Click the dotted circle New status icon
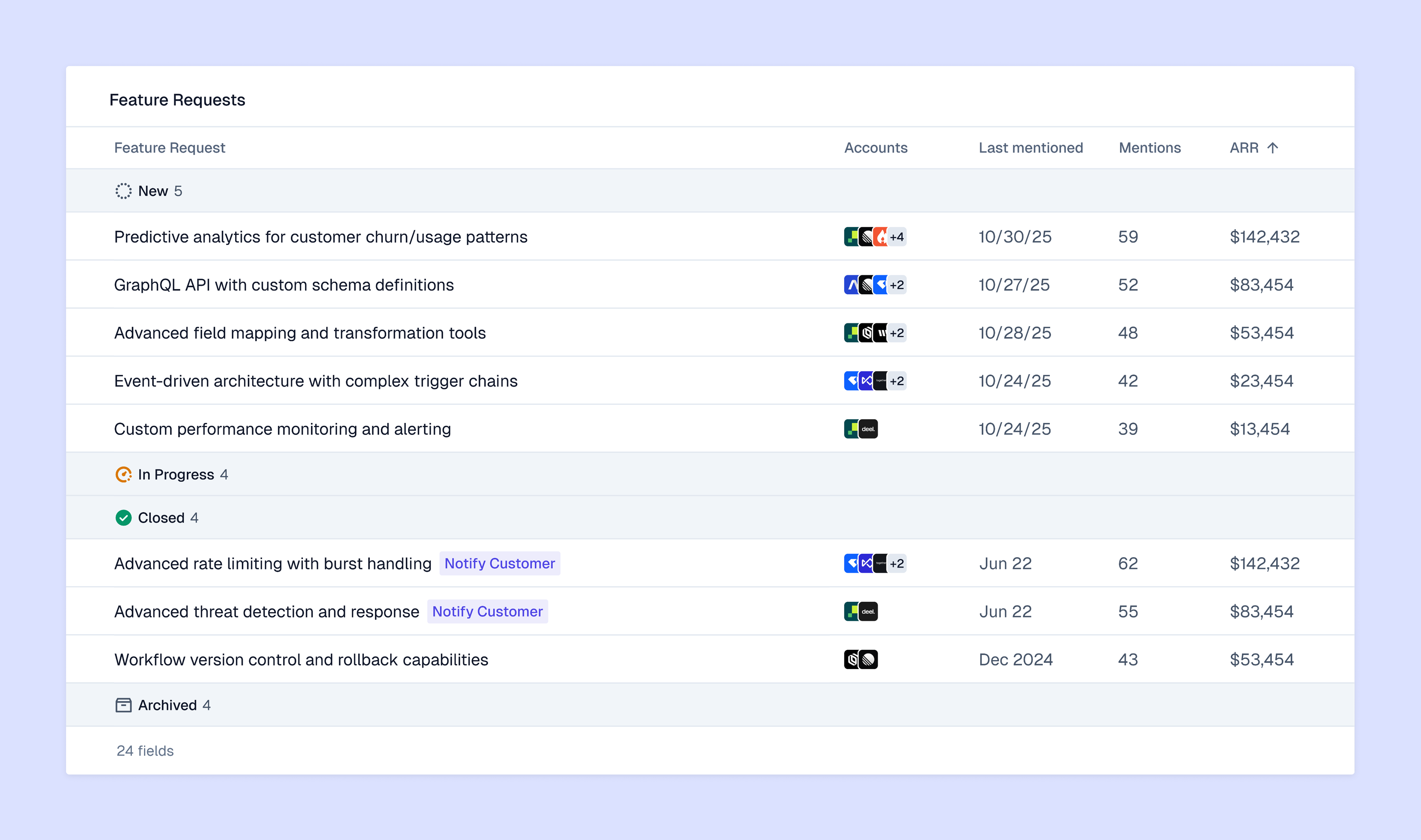This screenshot has height=840, width=1421. coord(123,191)
